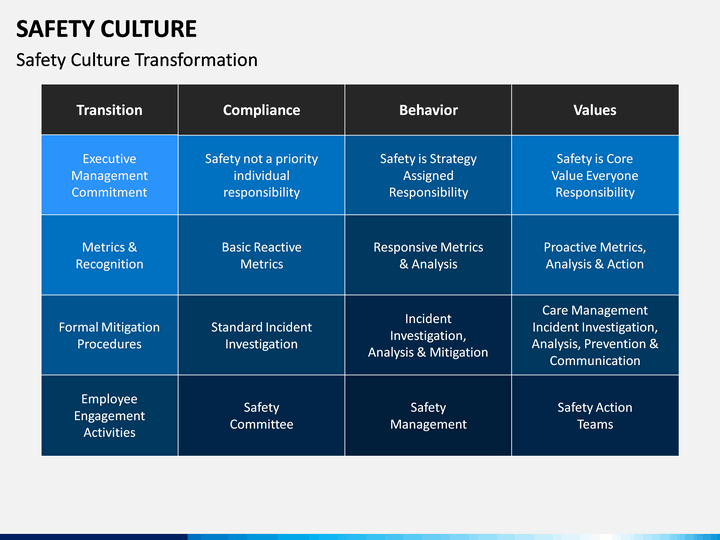720x540 pixels.
Task: Click the 'Executive Management Commitment' cell
Action: coord(109,175)
